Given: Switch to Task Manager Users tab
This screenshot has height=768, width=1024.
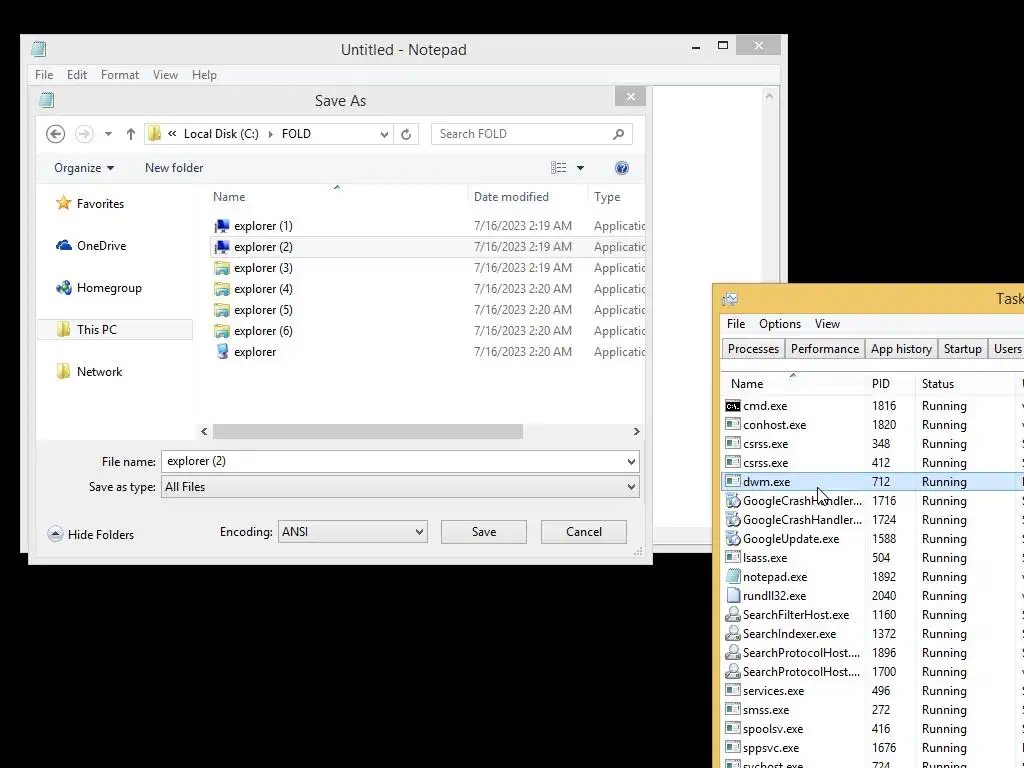Looking at the screenshot, I should 1006,349.
